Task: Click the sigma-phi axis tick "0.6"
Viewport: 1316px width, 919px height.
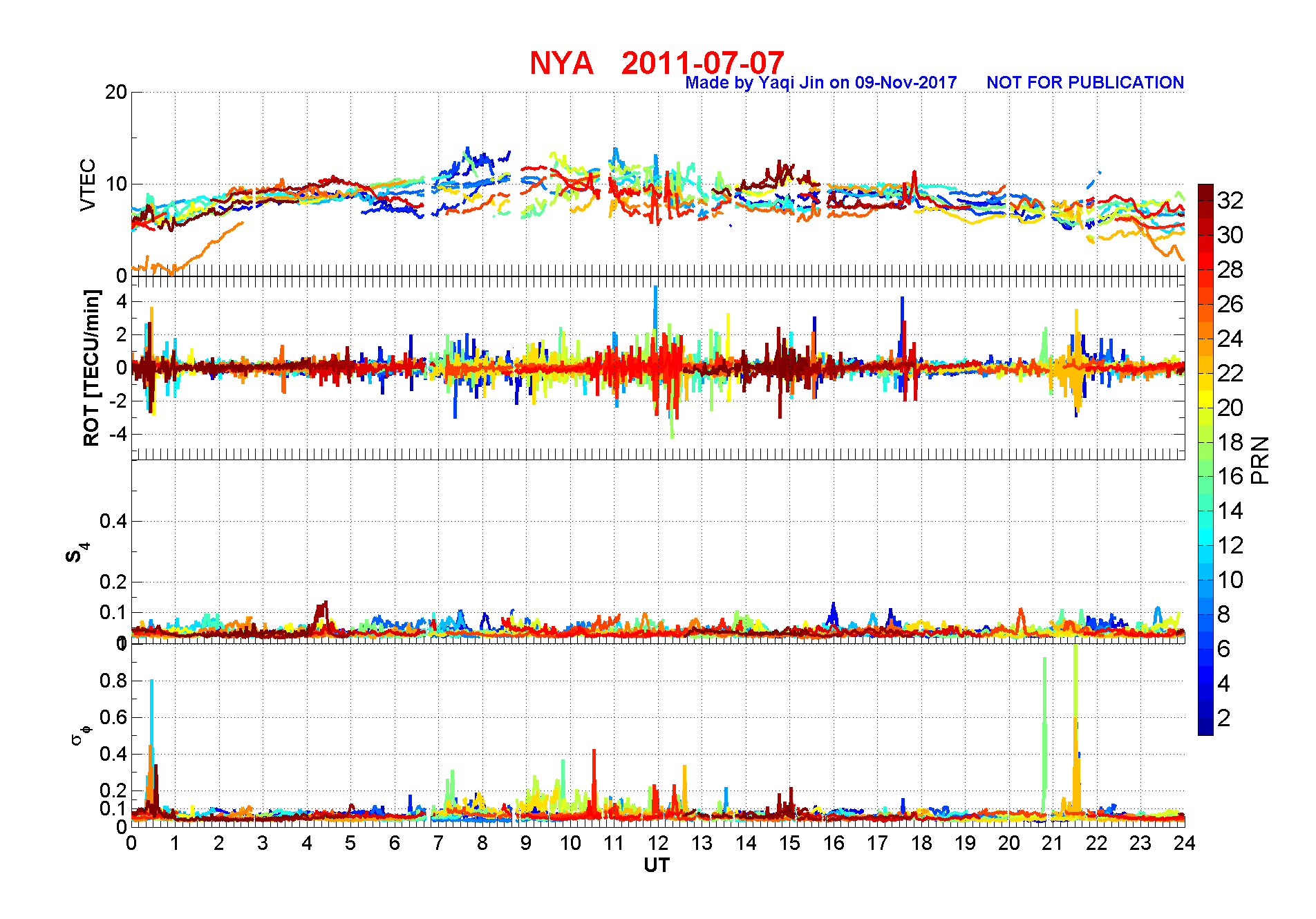Action: pyautogui.click(x=113, y=717)
